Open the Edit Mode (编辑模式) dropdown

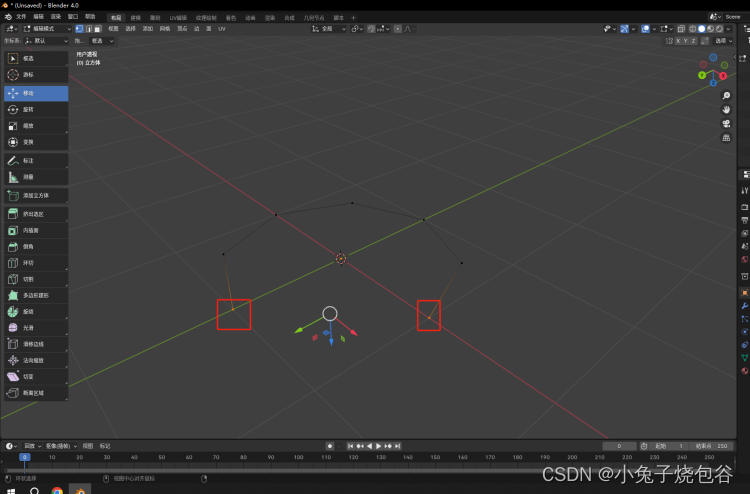point(47,29)
